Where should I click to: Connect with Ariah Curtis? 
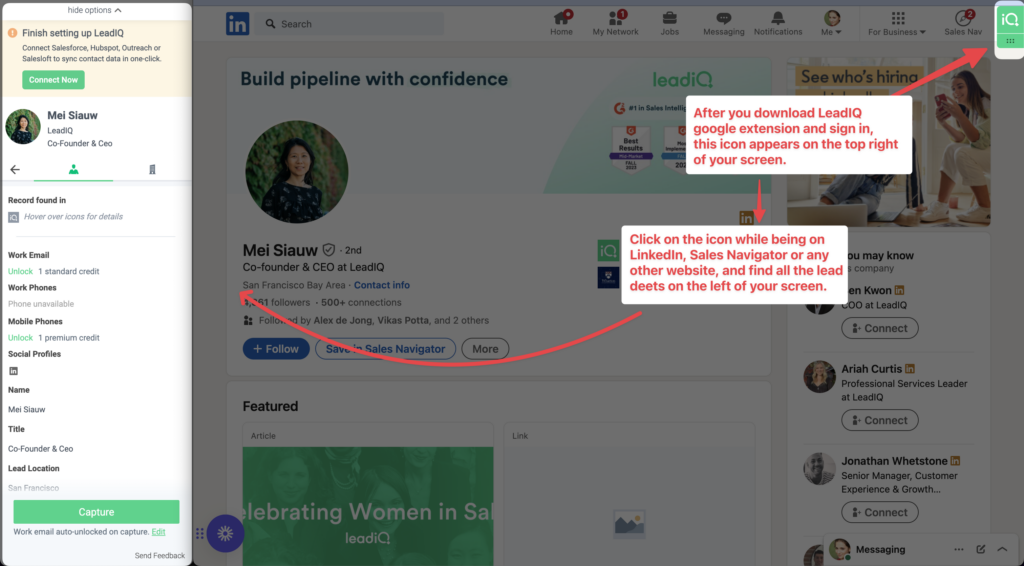tap(880, 420)
